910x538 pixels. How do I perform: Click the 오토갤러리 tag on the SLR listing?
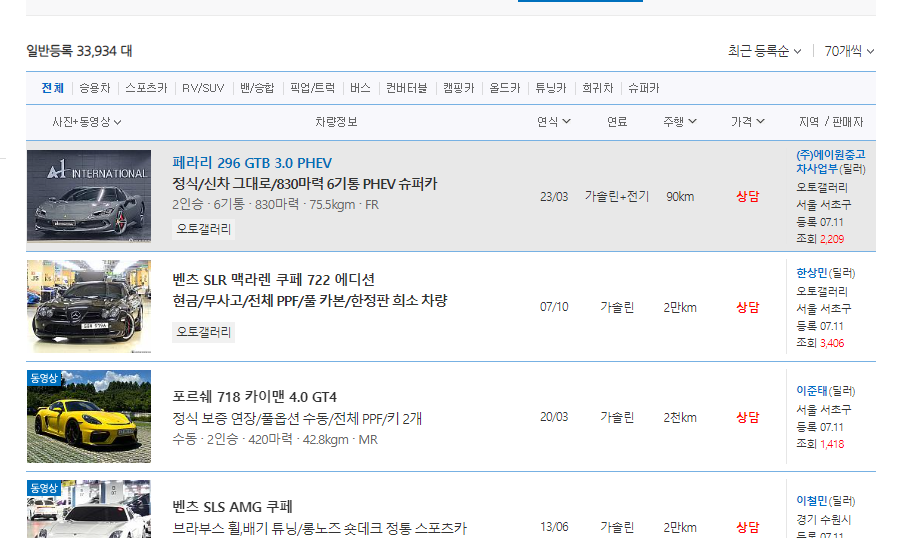pos(204,332)
